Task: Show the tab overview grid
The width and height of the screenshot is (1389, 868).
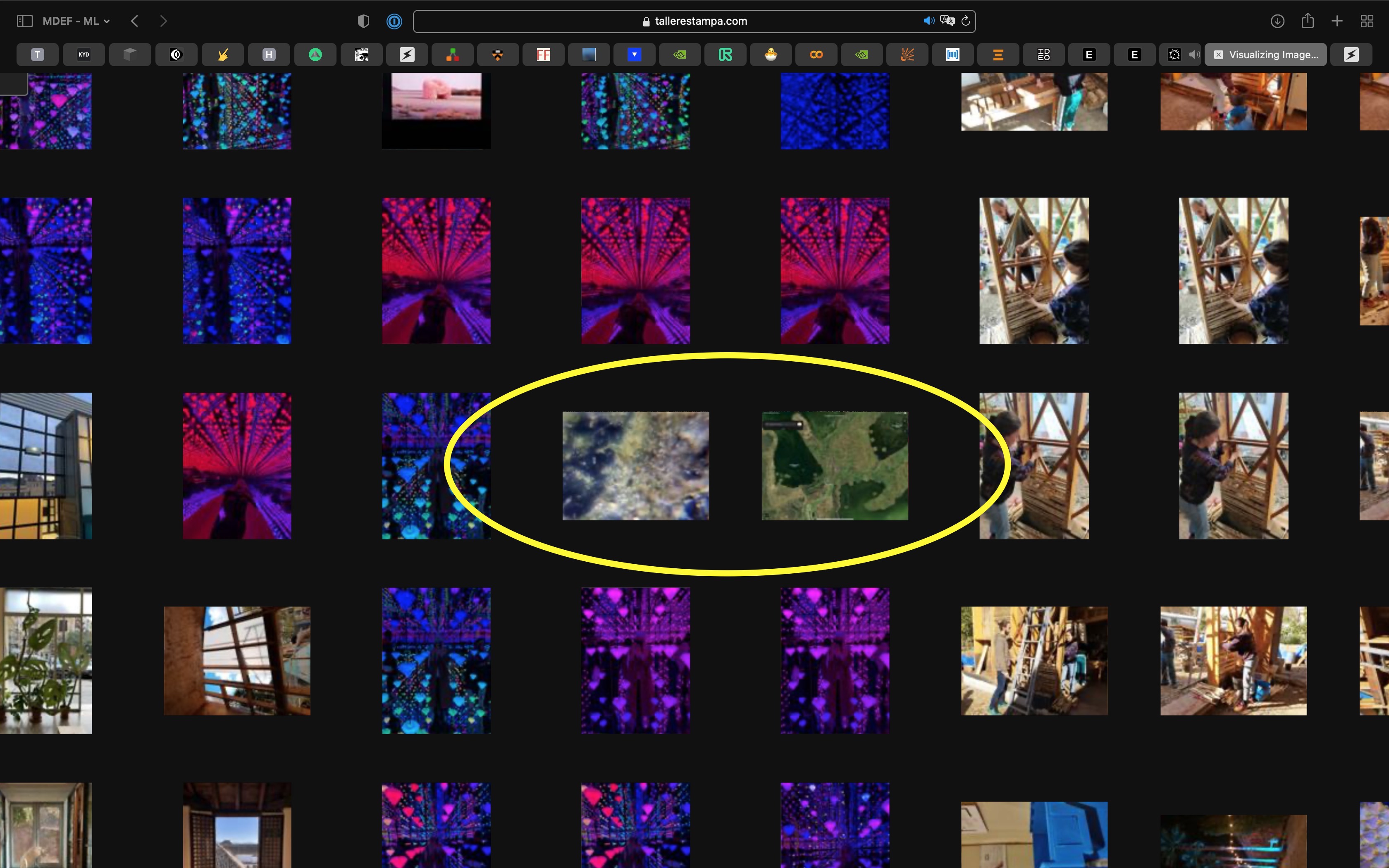Action: tap(1367, 21)
